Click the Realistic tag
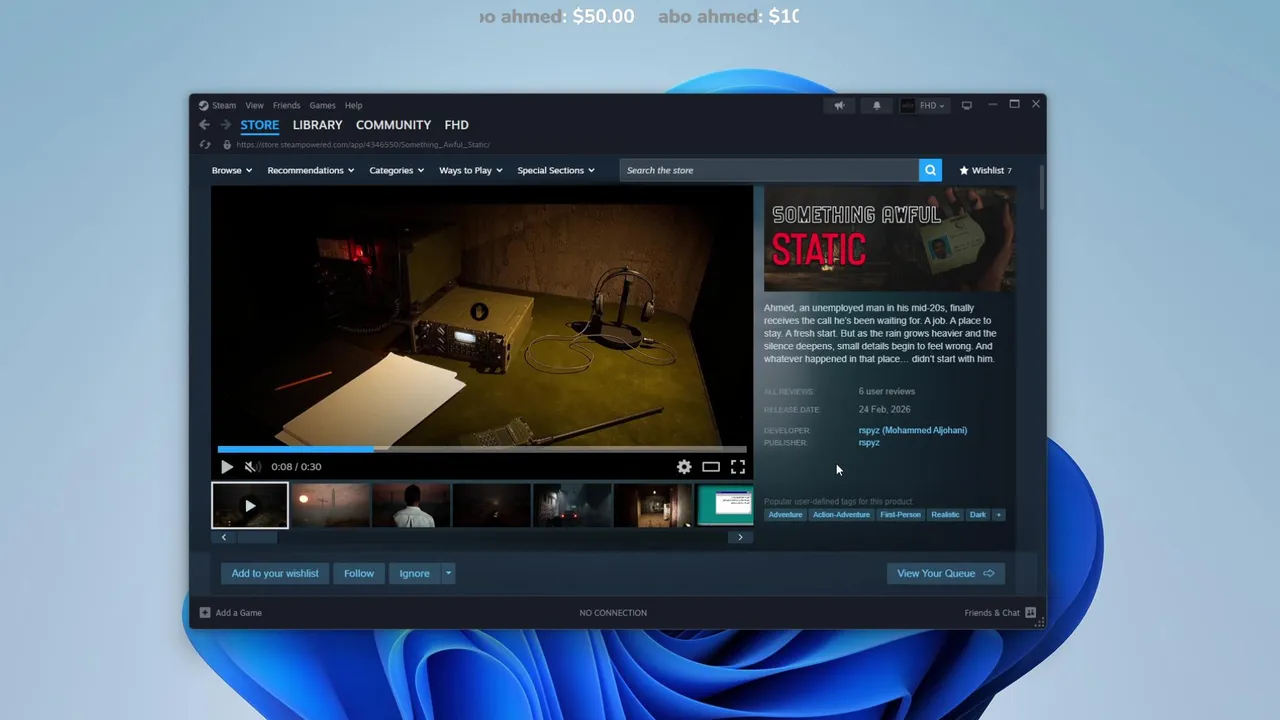This screenshot has width=1280, height=720. [945, 515]
